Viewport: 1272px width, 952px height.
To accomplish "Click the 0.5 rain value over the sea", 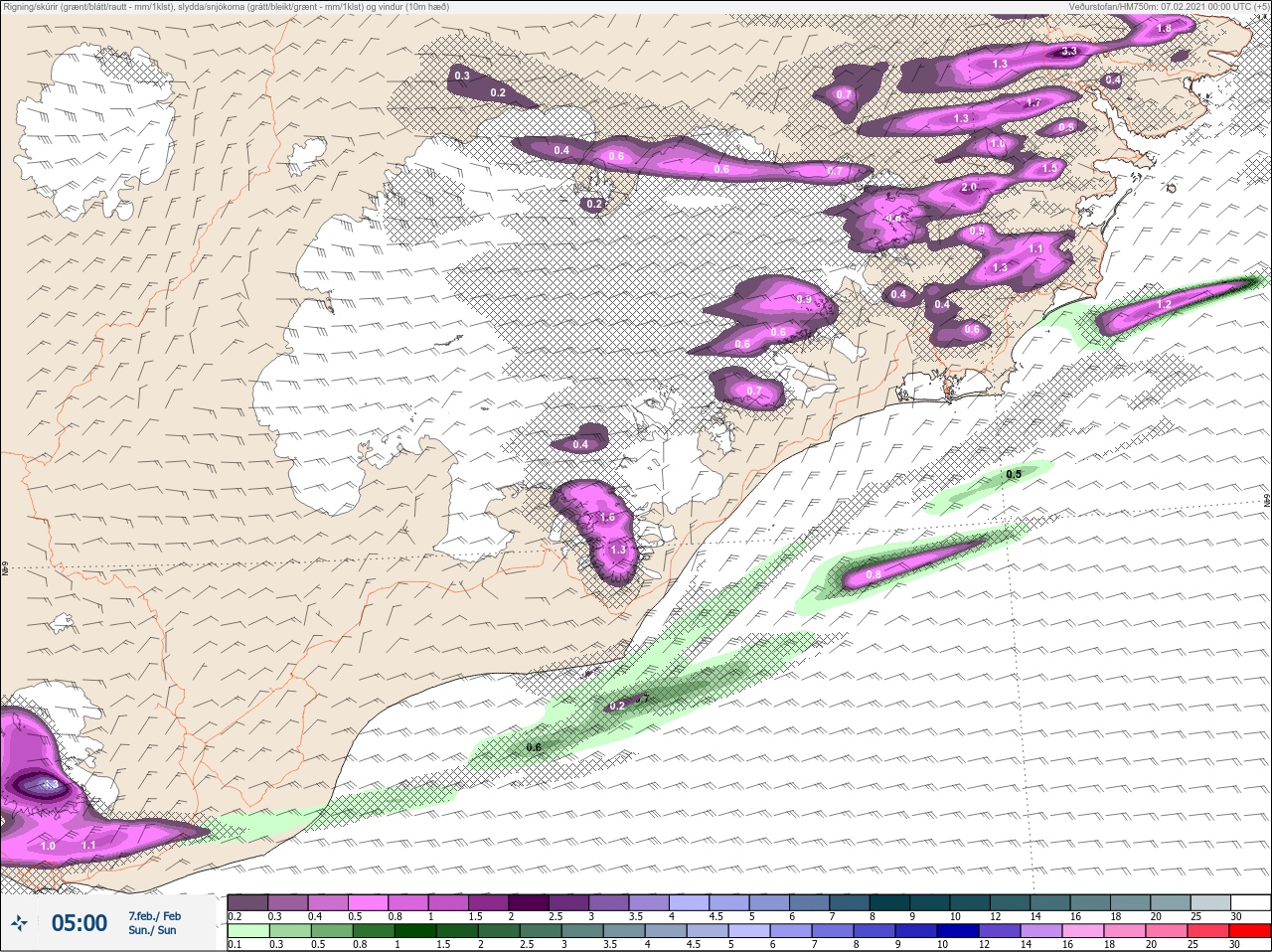I will click(x=1013, y=474).
